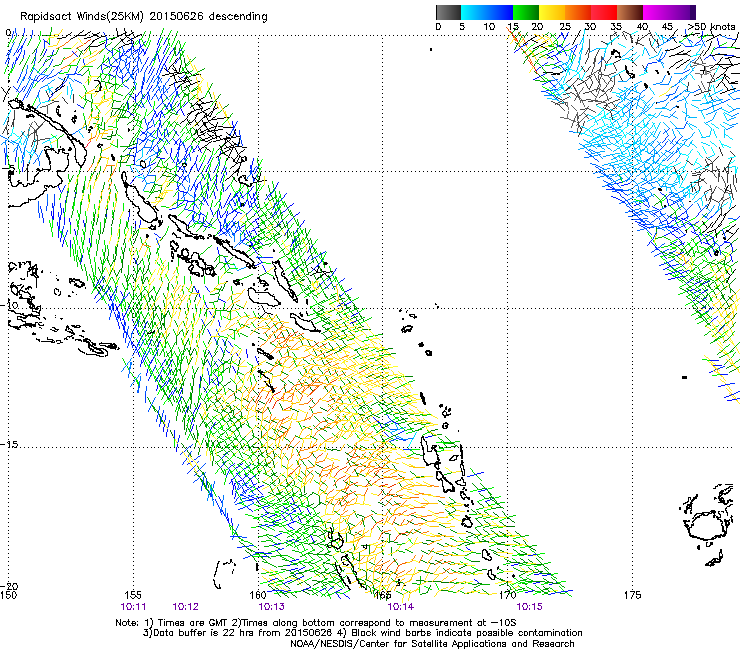This screenshot has width=740, height=650.
Task: Click the green 15–20 knots legend swatch
Action: pyautogui.click(x=526, y=12)
